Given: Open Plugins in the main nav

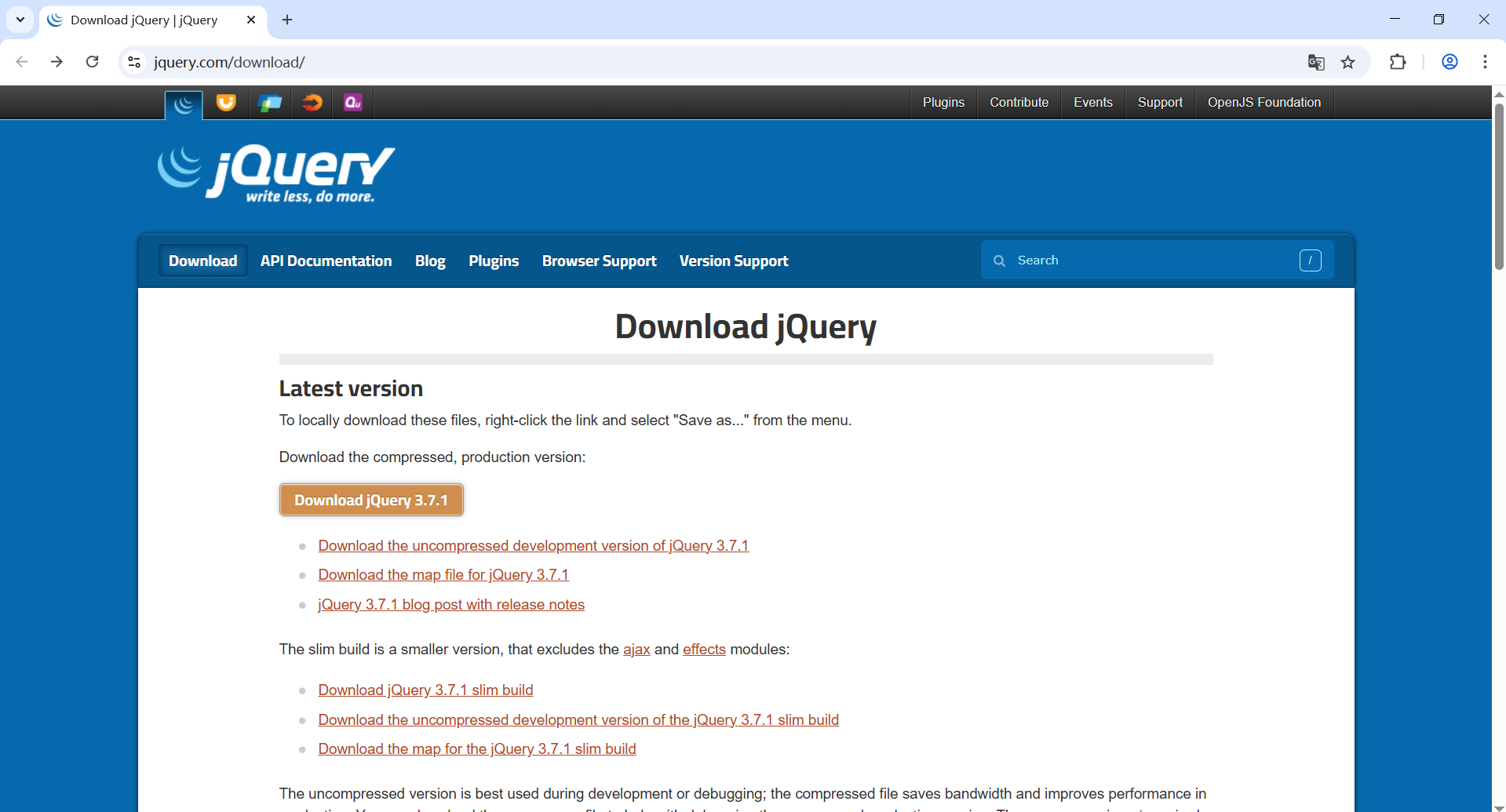Looking at the screenshot, I should [x=494, y=260].
